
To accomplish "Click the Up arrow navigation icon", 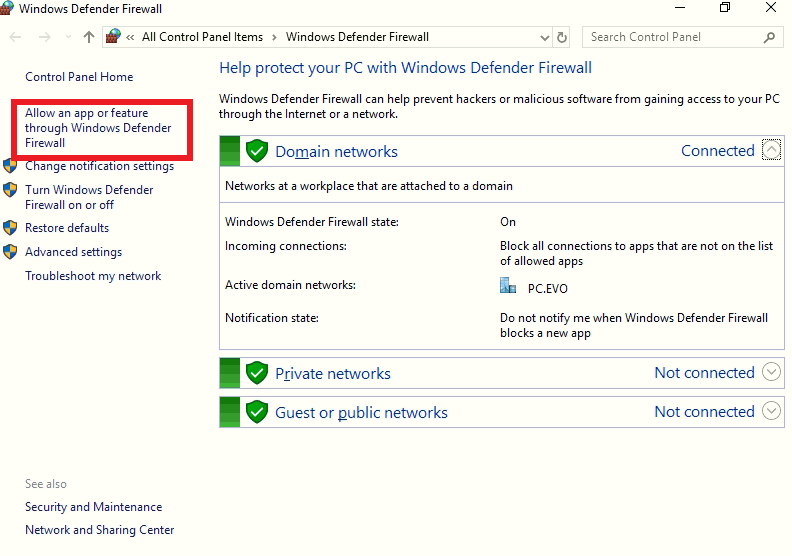I will 89,37.
